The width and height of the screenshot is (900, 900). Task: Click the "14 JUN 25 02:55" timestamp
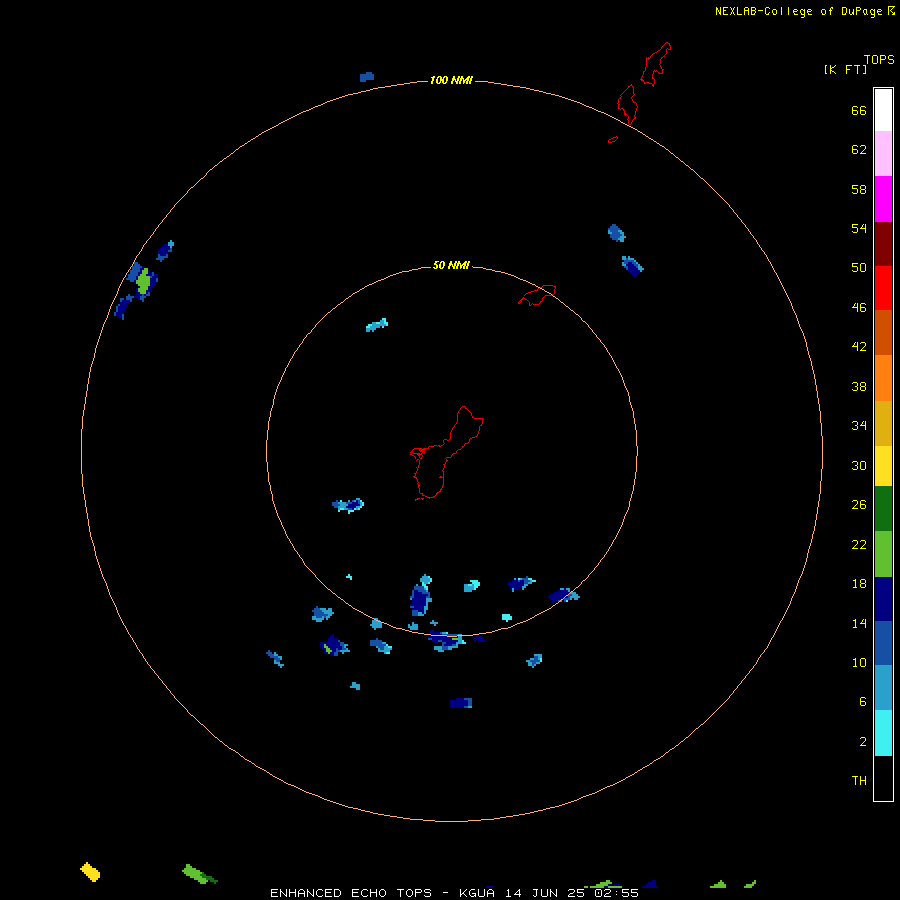coord(572,893)
